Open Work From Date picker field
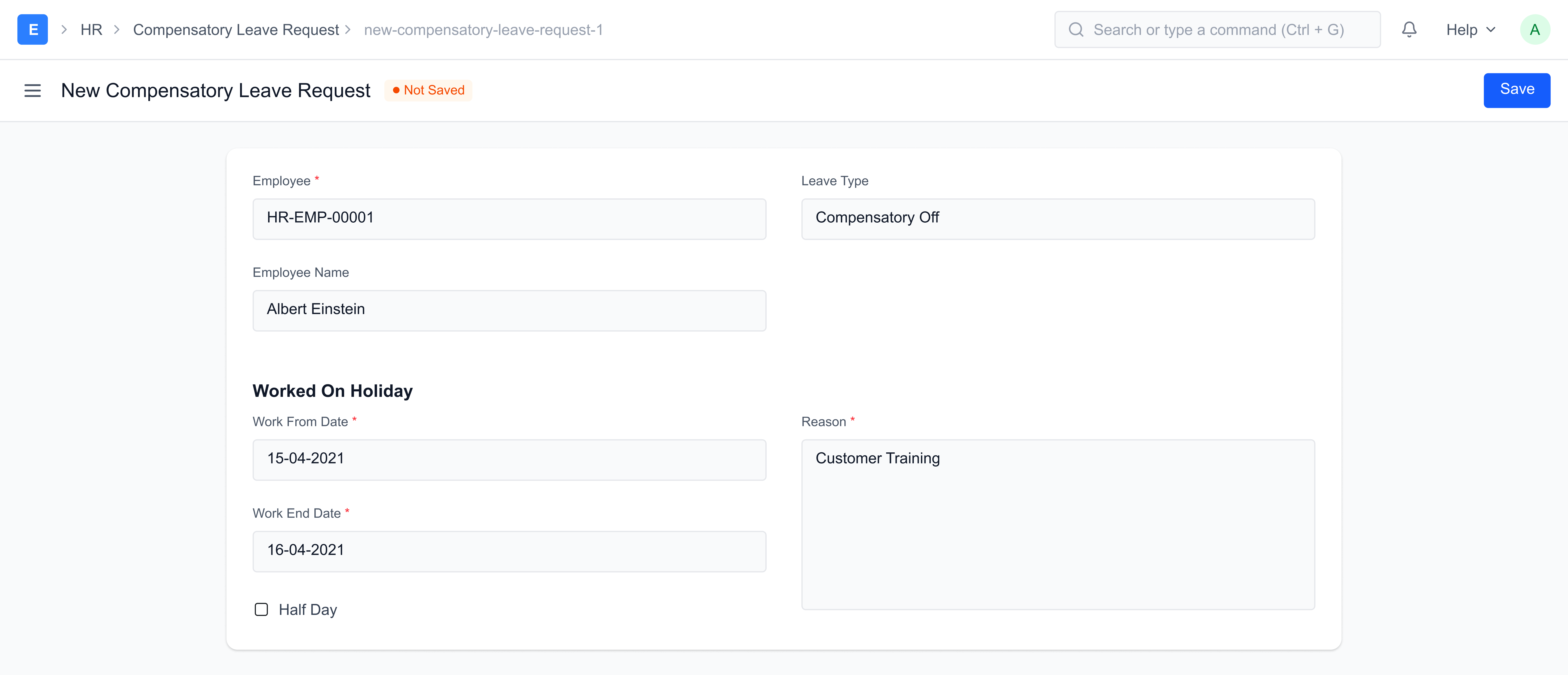Image resolution: width=1568 pixels, height=675 pixels. tap(509, 459)
